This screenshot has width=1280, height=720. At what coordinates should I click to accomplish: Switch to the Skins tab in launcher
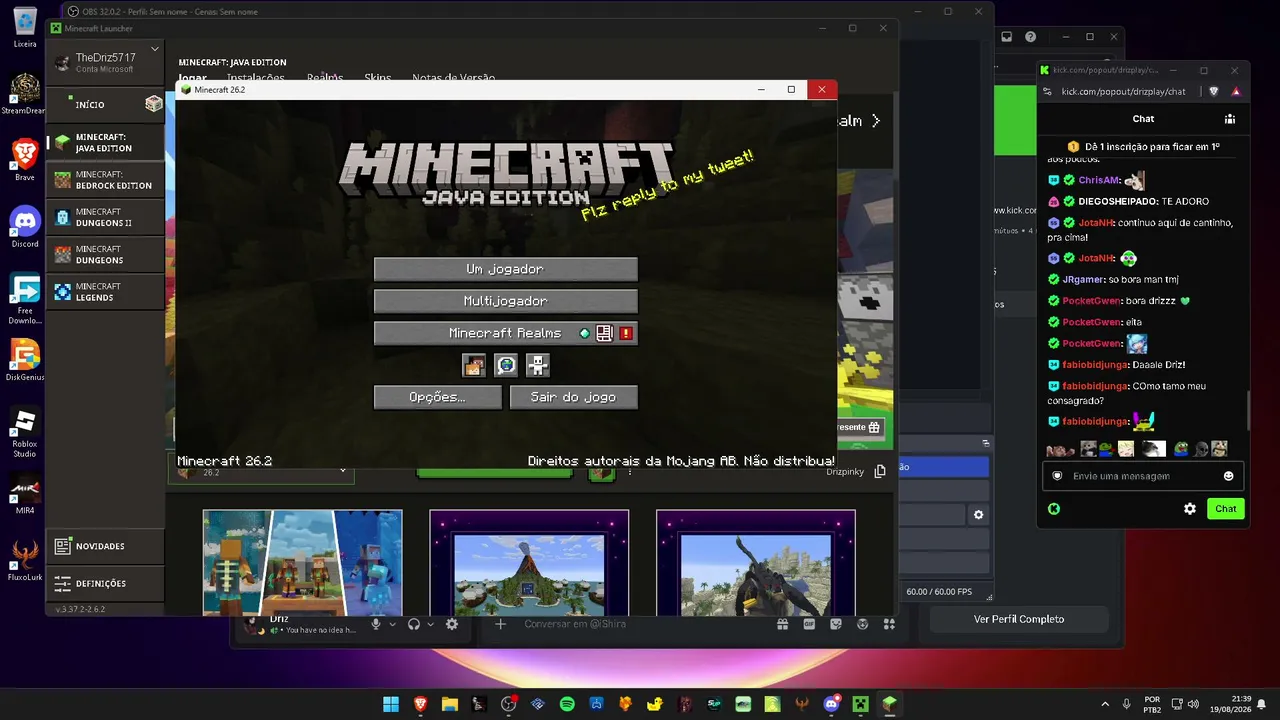[x=378, y=78]
